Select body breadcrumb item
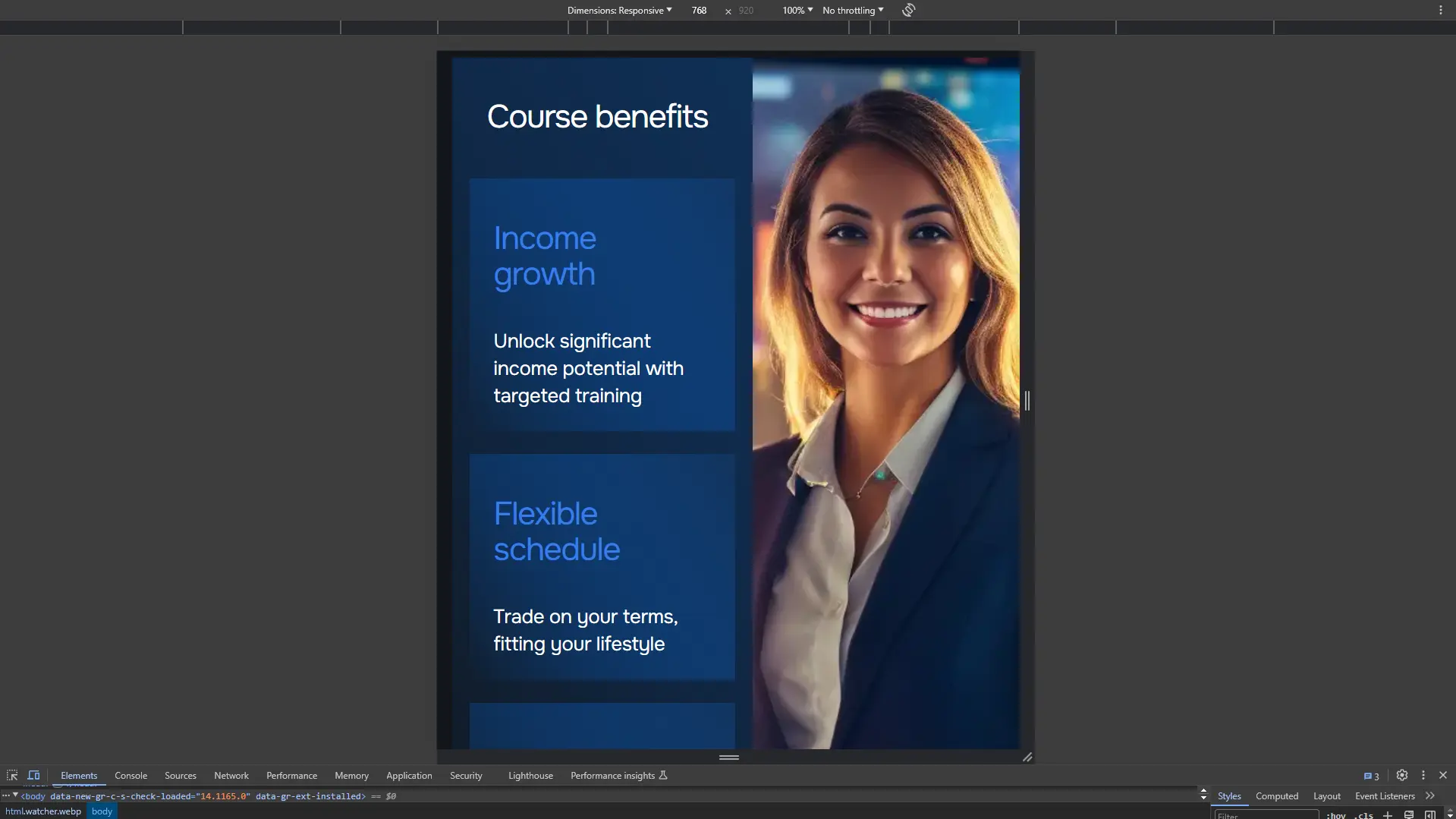 (x=102, y=811)
